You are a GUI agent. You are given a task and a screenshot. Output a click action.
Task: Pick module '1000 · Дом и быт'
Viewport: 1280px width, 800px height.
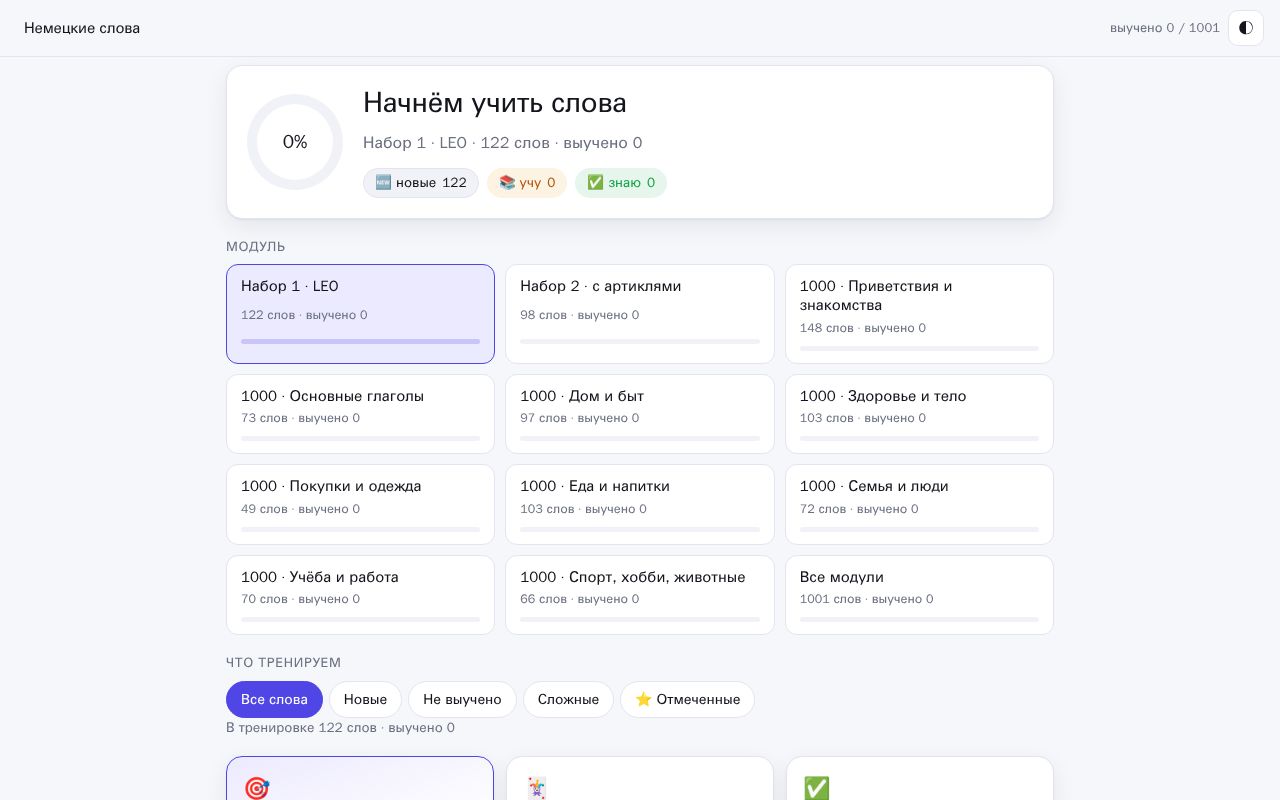coord(640,414)
